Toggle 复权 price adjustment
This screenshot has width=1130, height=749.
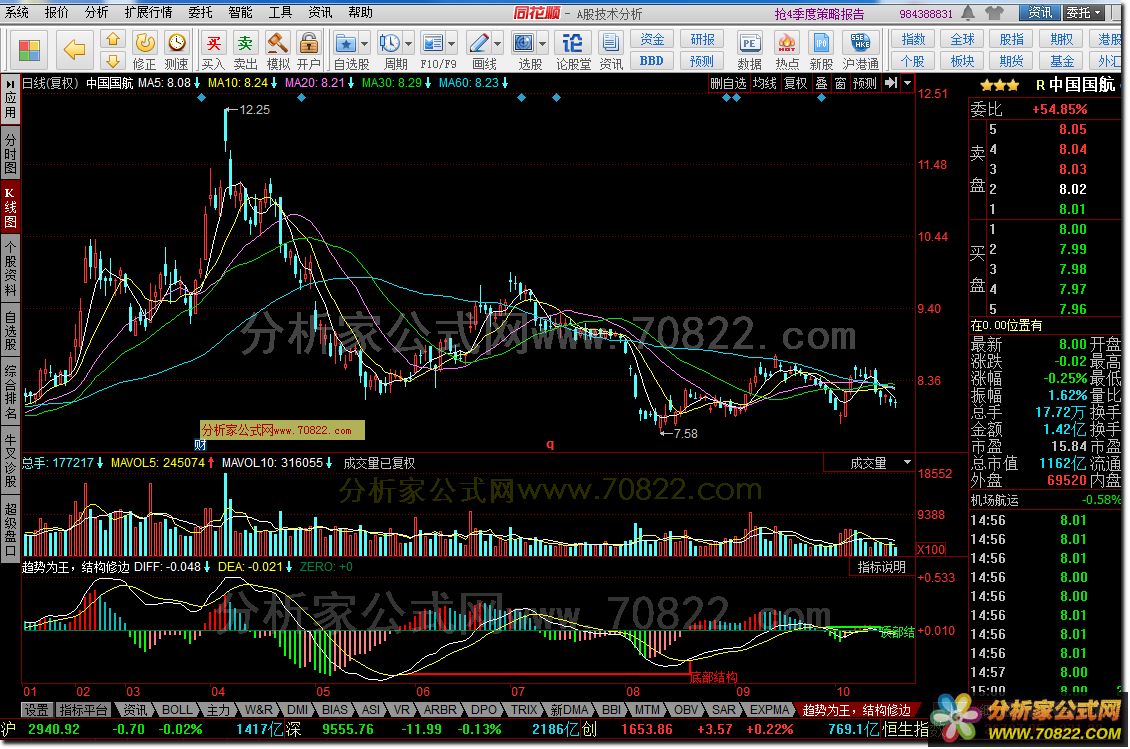[796, 83]
